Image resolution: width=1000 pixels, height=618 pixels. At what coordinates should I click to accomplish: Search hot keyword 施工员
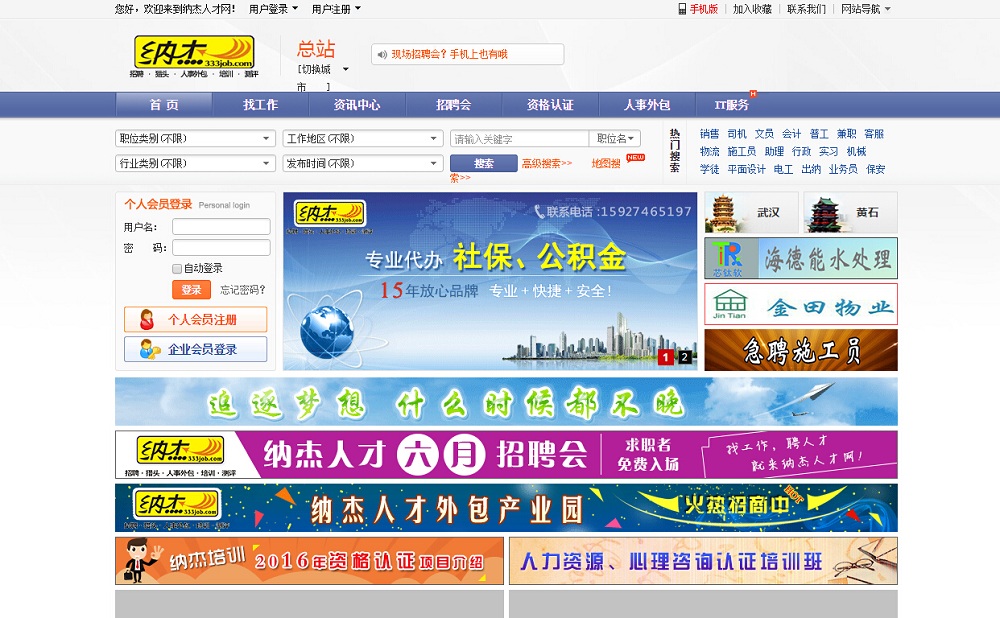[742, 151]
